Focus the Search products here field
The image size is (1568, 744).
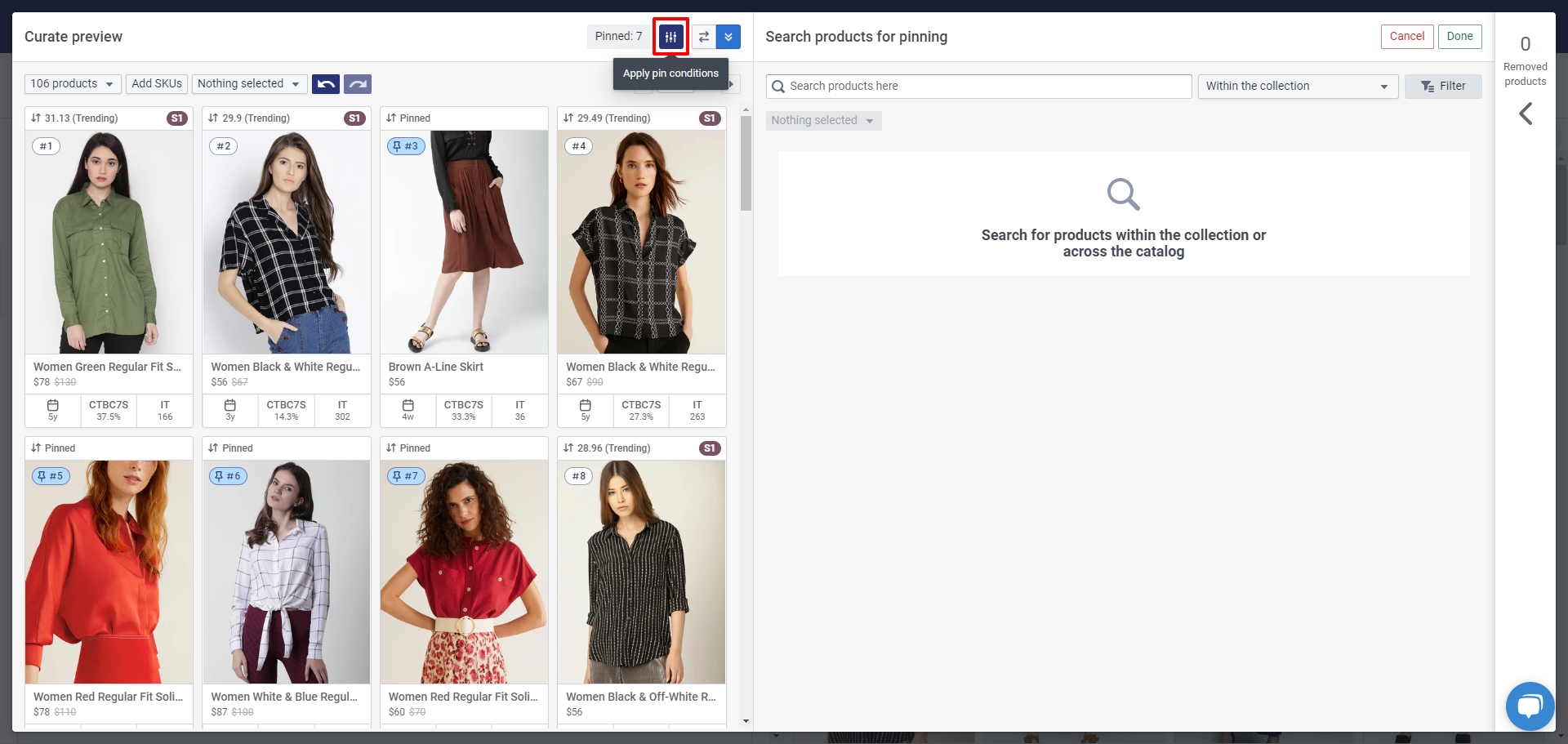[978, 87]
